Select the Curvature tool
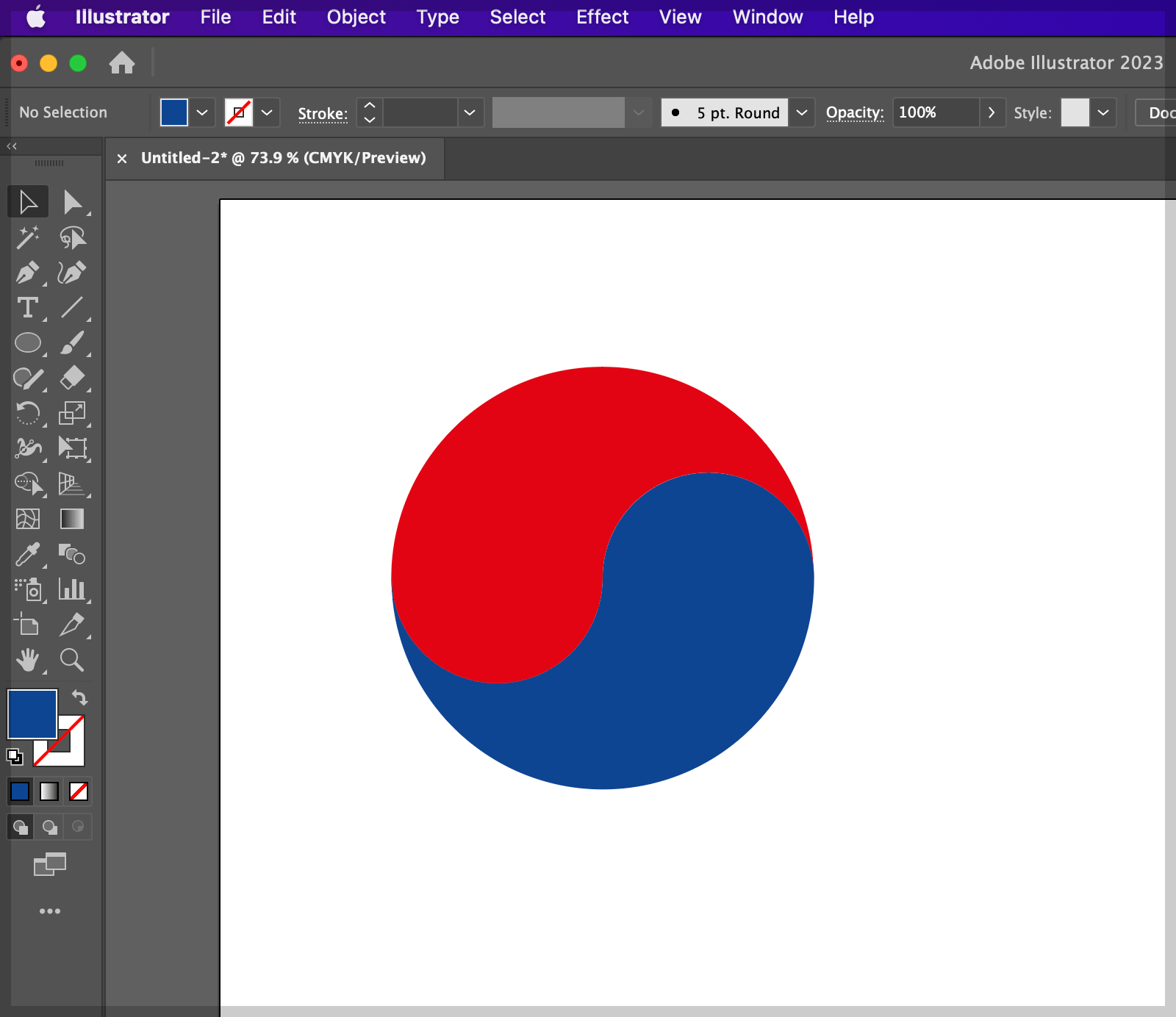The height and width of the screenshot is (1017, 1176). click(72, 273)
